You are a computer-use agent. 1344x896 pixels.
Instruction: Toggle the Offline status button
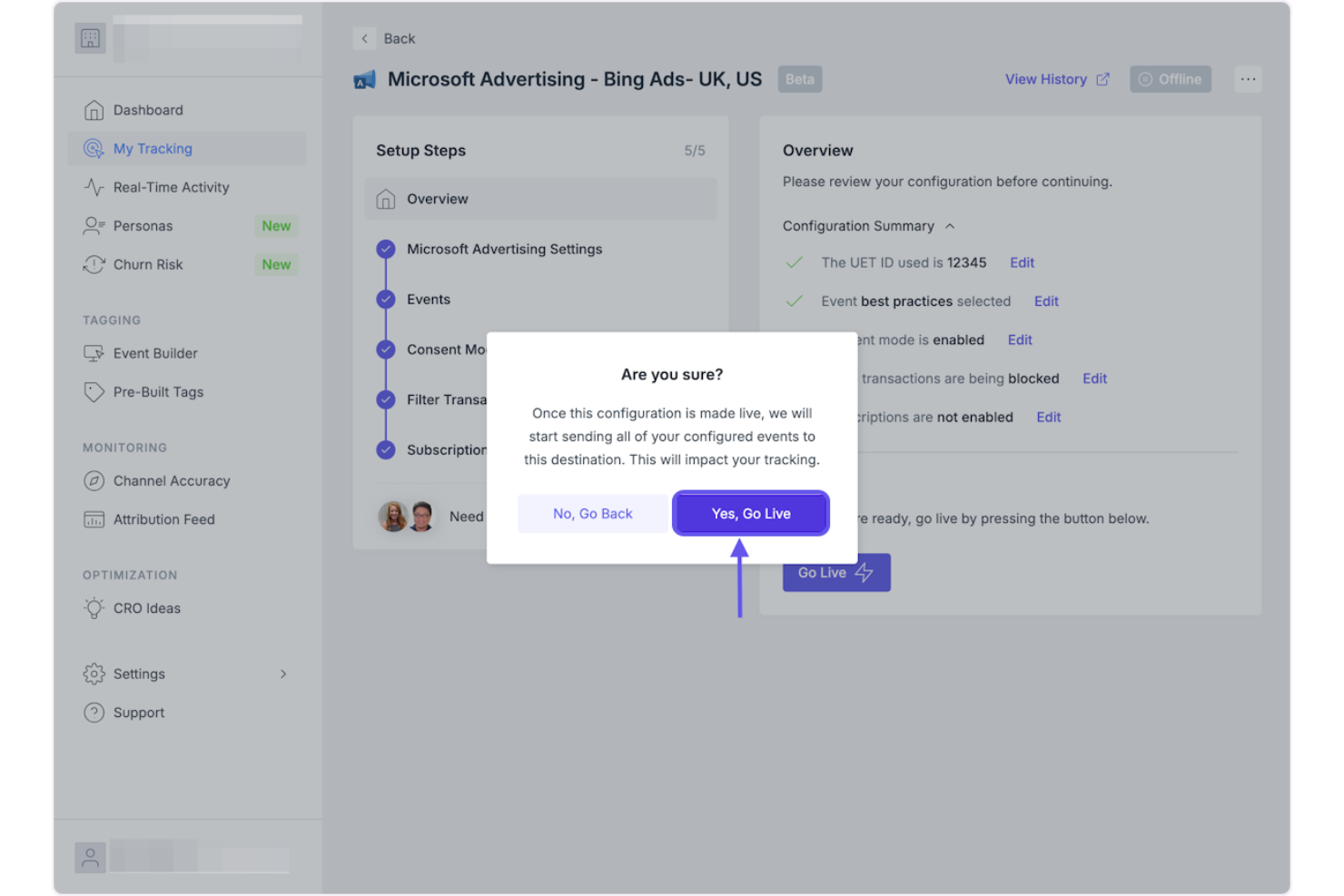[x=1170, y=79]
